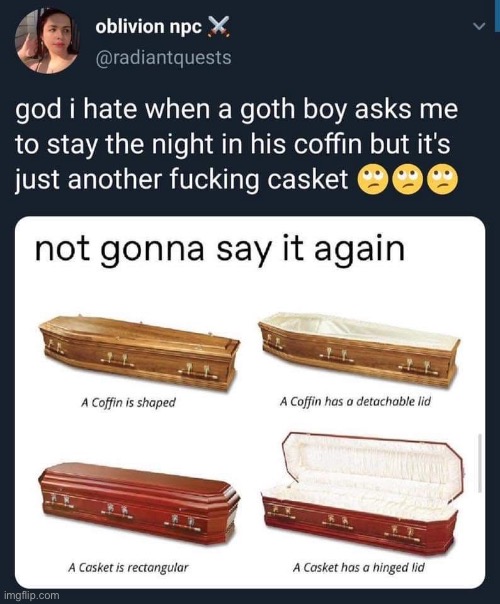Open the @radiantquests handle link
Screen dimensions: 500x604
(163, 57)
